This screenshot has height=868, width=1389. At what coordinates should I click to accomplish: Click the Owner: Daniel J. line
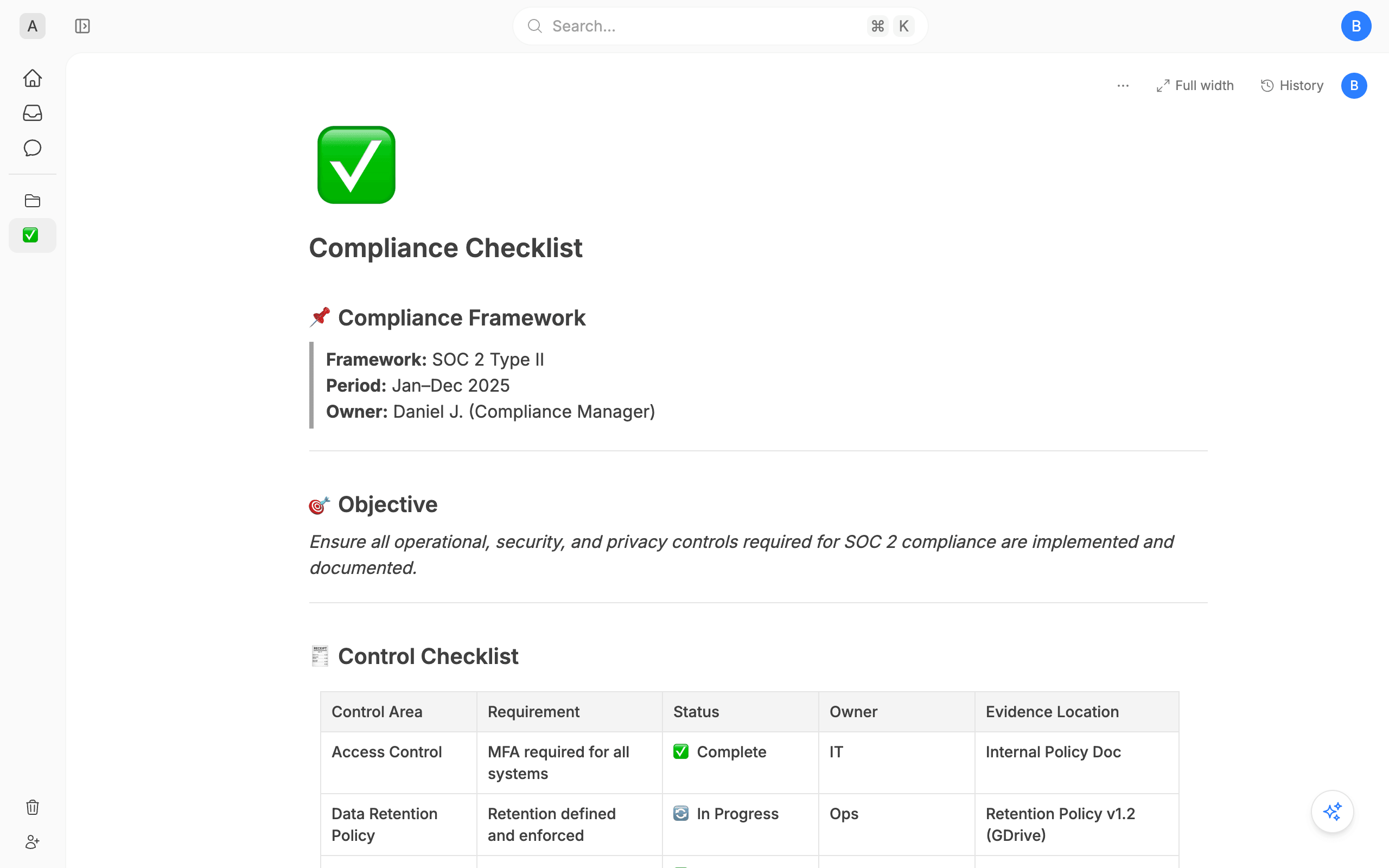click(x=490, y=412)
